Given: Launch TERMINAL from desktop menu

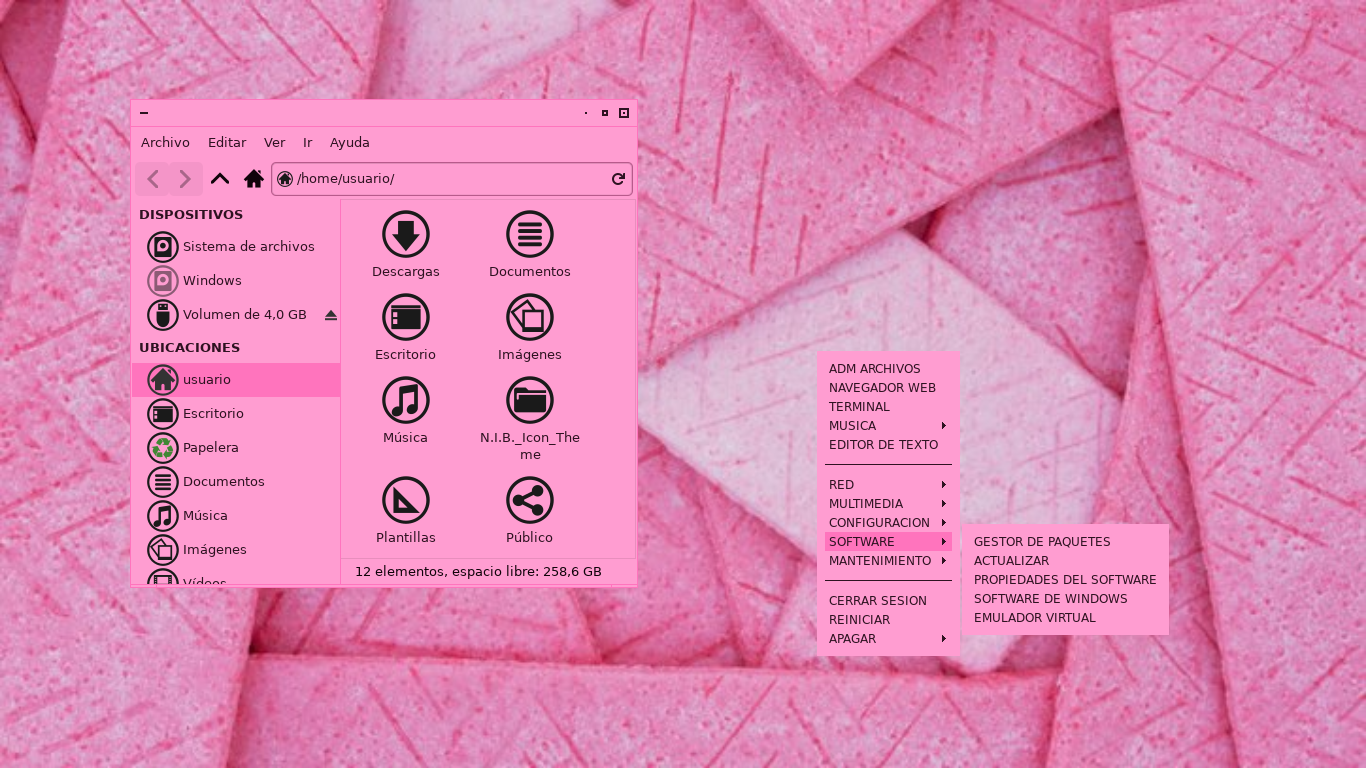Looking at the screenshot, I should pos(888,407).
